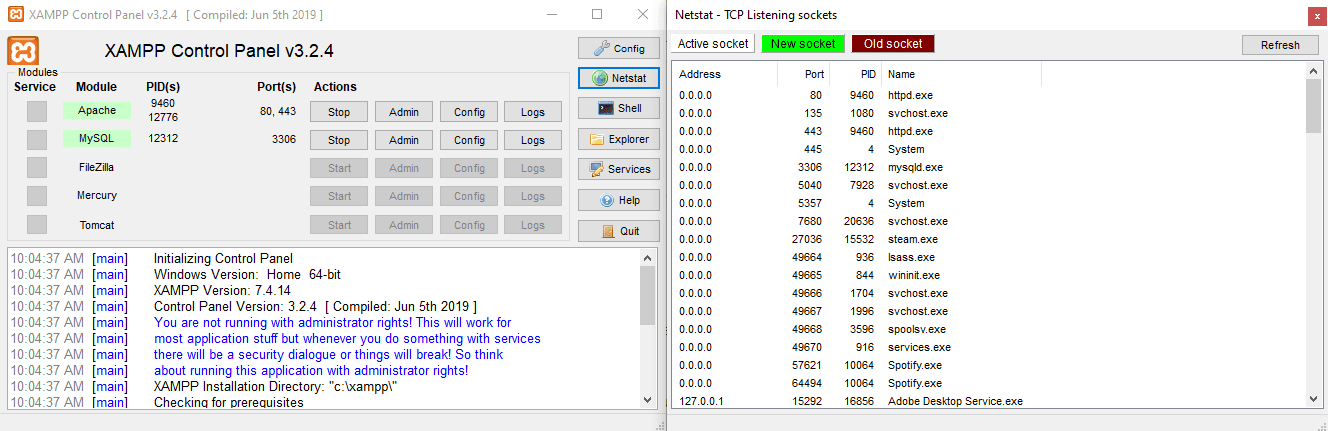Click the white Active socket legend
Viewport: 1328px width, 431px height.
tap(713, 44)
